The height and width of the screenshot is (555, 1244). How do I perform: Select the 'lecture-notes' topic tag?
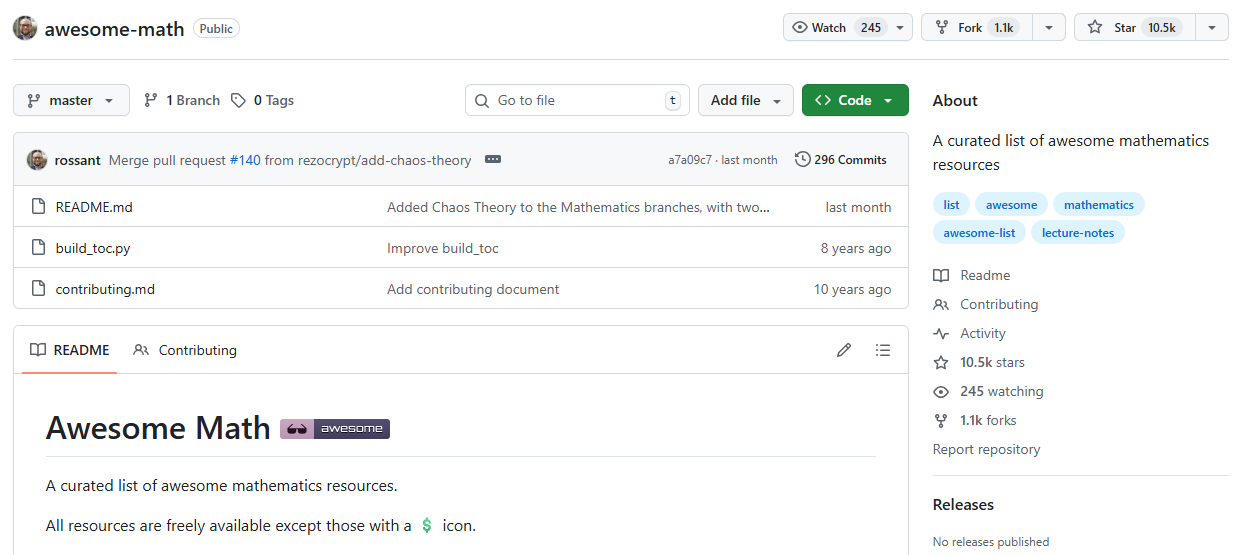1078,233
